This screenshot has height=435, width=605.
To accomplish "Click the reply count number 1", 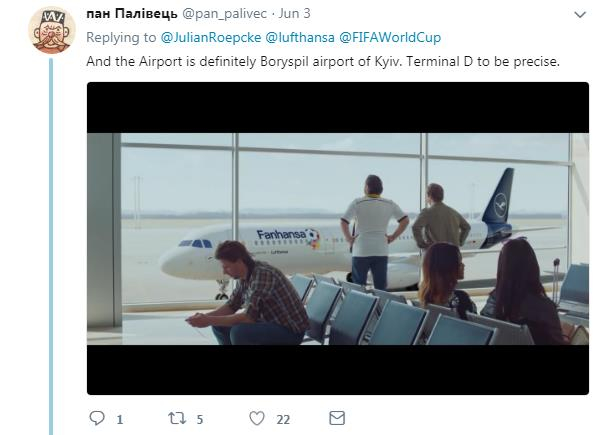I will pos(120,419).
